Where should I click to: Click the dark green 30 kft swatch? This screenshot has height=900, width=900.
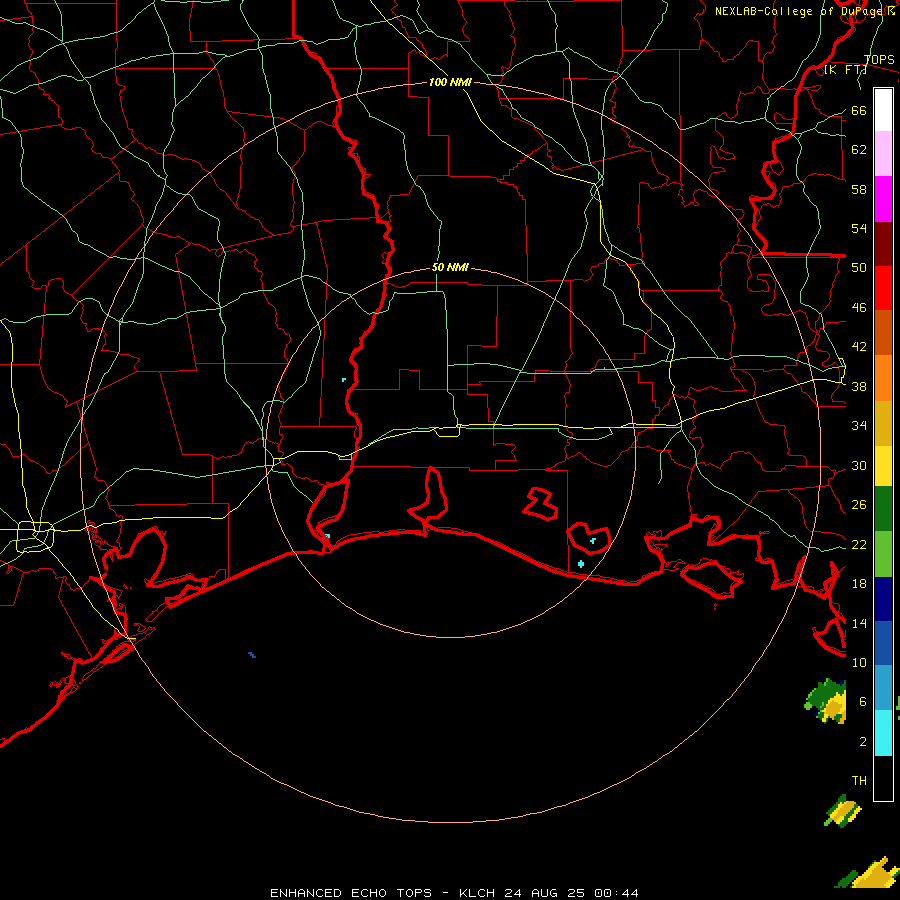883,509
